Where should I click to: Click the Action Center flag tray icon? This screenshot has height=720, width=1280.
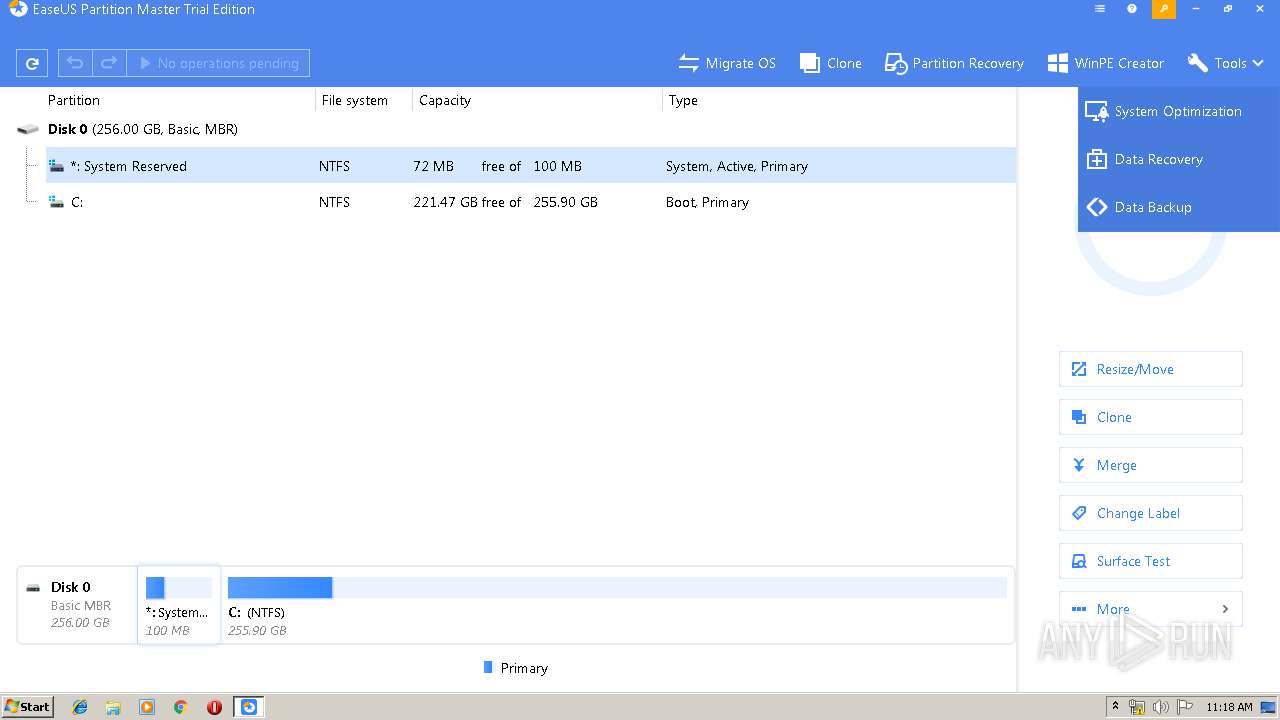[1186, 707]
